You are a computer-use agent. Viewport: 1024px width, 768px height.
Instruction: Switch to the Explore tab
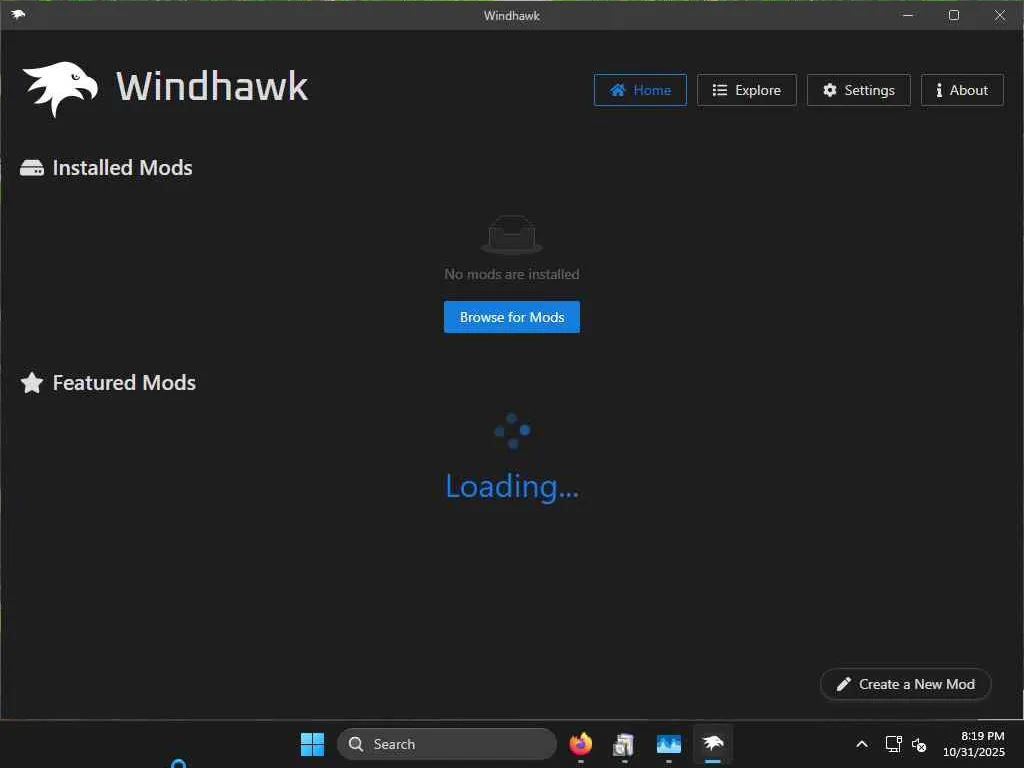pos(746,90)
